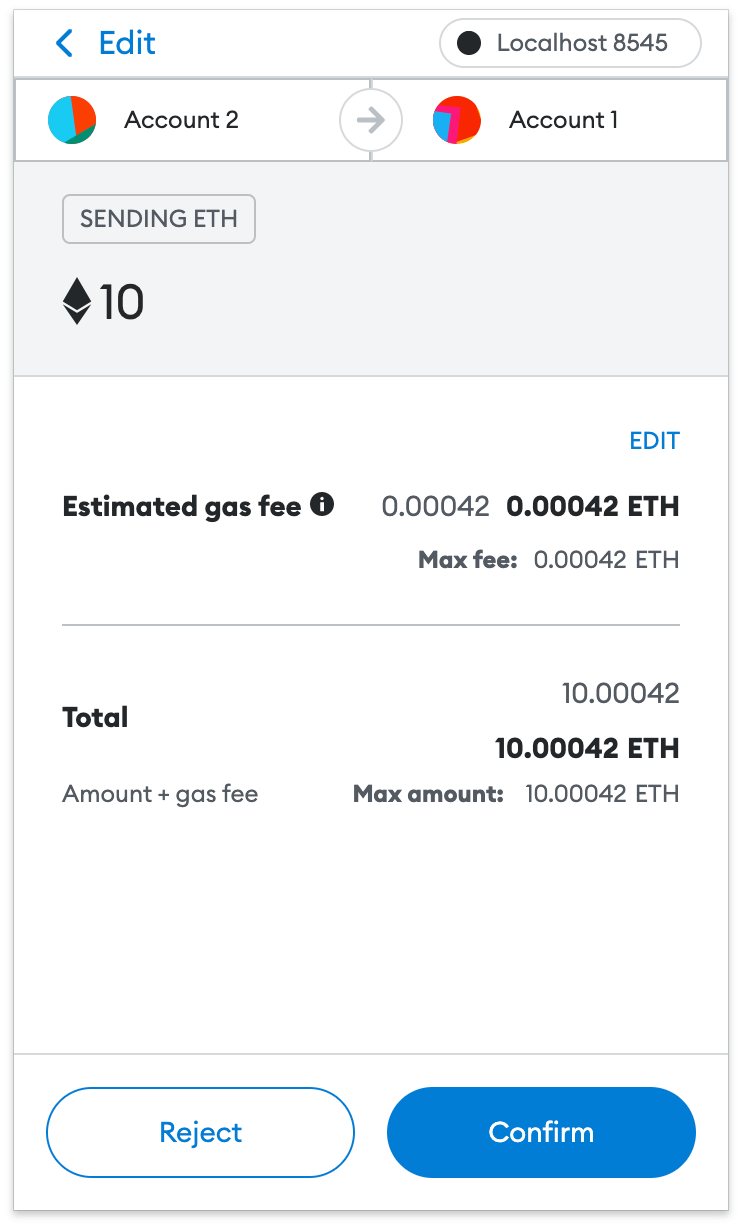Open the Localhost 8545 network selector
This screenshot has height=1228, width=742.
570,44
